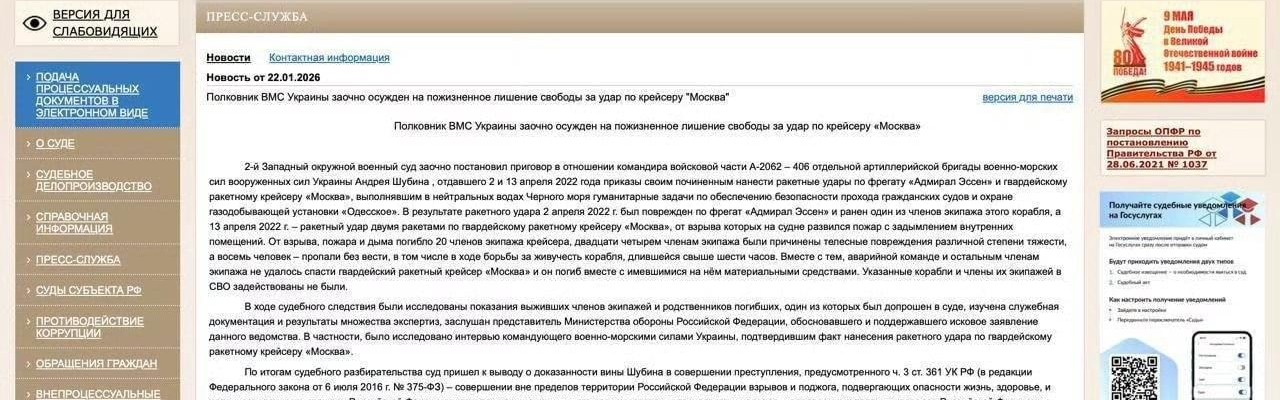Click ВЕРСИЯ ДЛЯ СЛАБОВИДЯЩИХ text link

click(104, 23)
